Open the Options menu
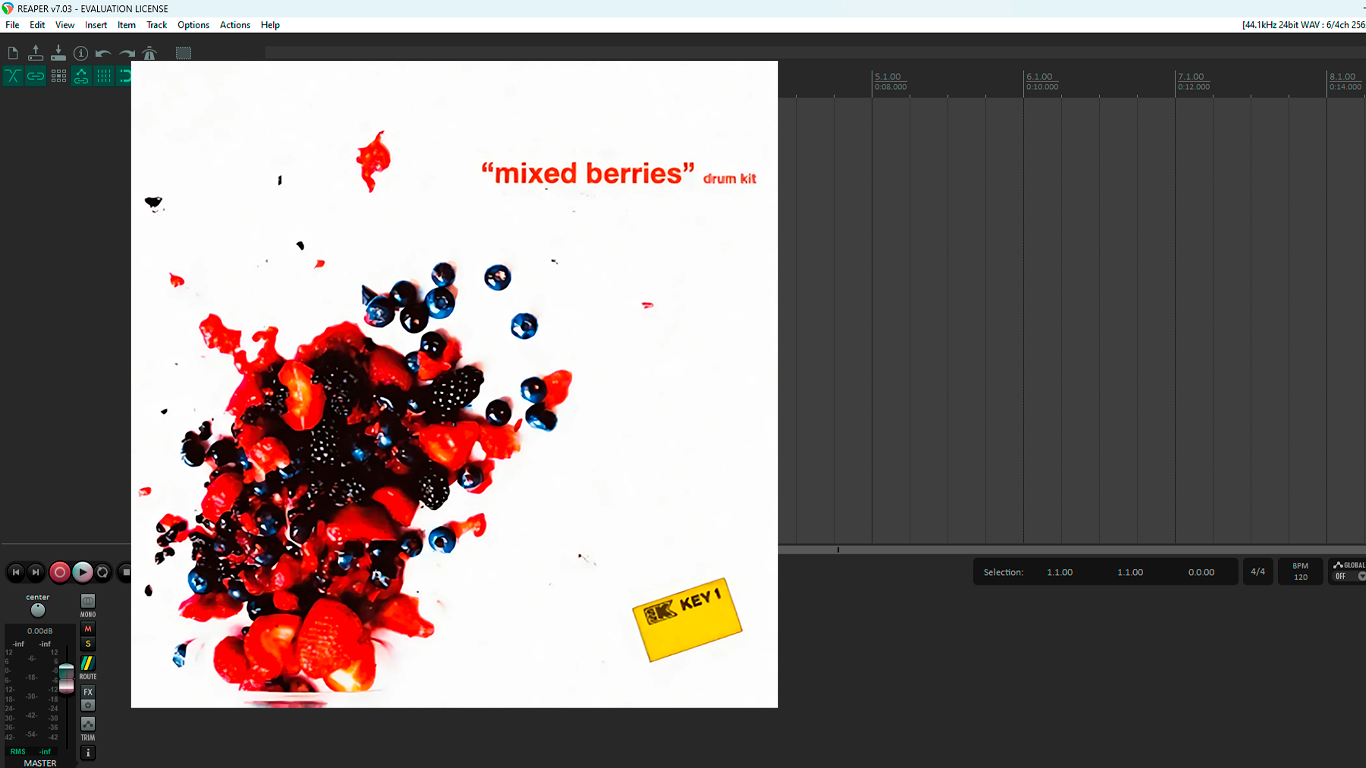Image resolution: width=1366 pixels, height=768 pixels. [x=193, y=25]
